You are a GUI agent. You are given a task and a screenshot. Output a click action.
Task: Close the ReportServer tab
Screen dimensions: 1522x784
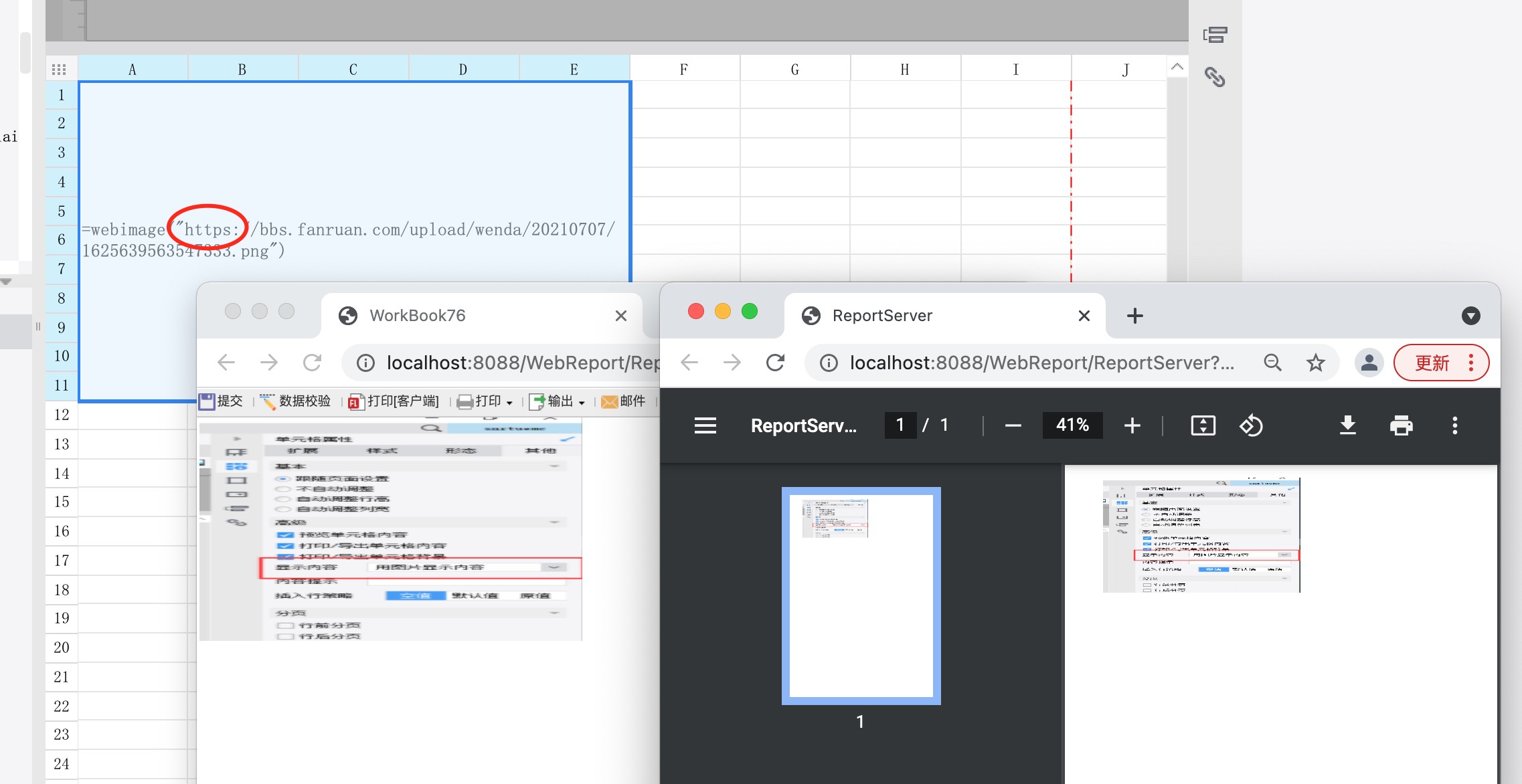pyautogui.click(x=1084, y=316)
